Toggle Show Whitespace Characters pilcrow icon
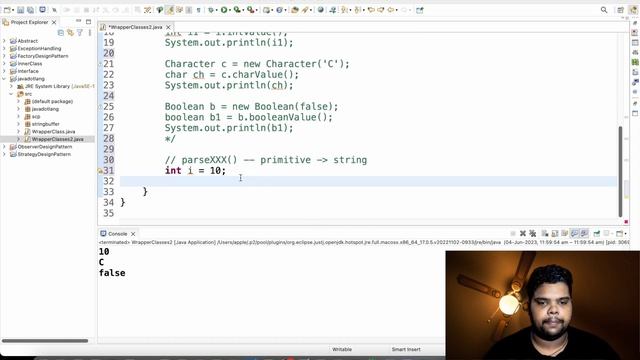The image size is (640, 360). pyautogui.click(x=198, y=10)
